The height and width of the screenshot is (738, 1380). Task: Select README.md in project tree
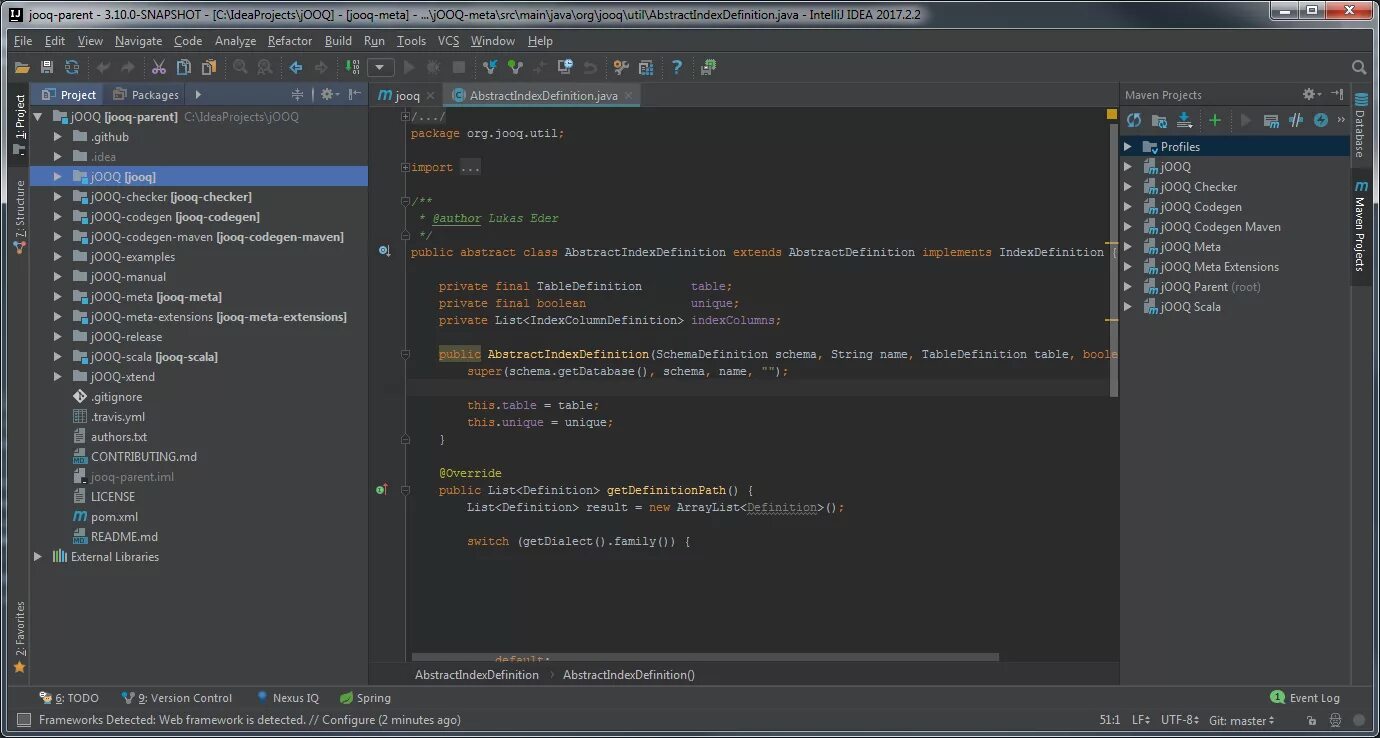click(124, 537)
